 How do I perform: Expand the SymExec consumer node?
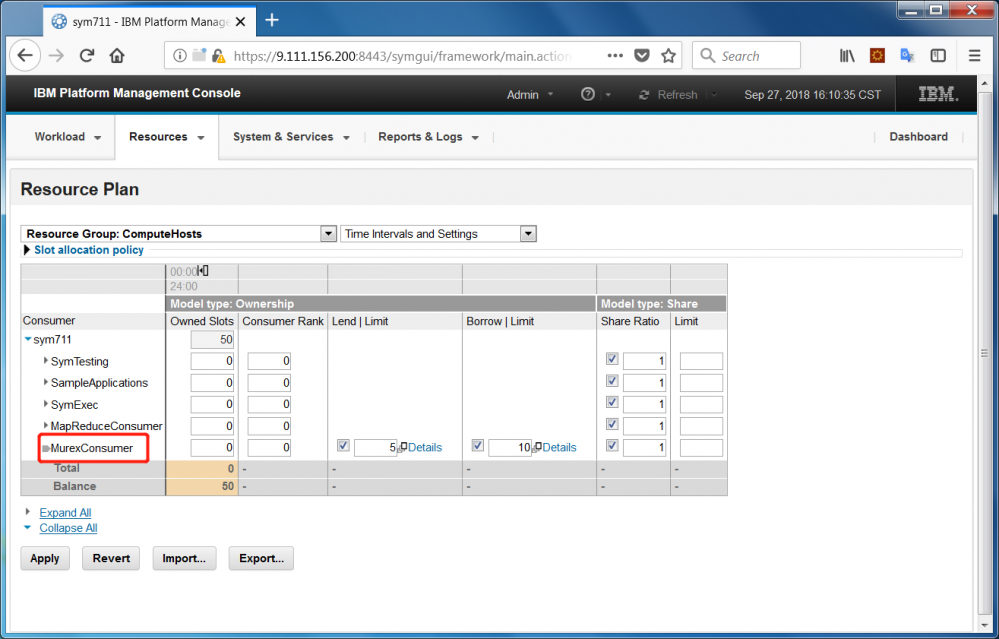click(46, 404)
